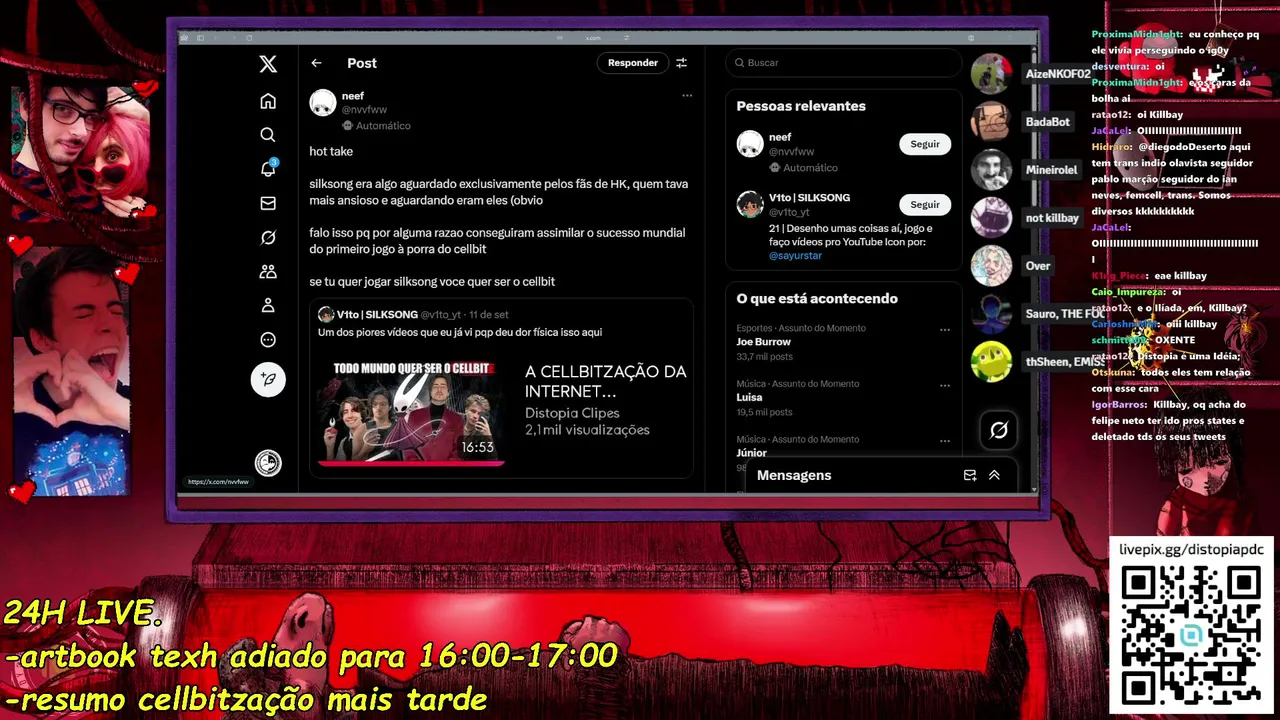Open the A CELLBITZAÇÃO DA INTERNET video title
1280x720 pixels.
(x=605, y=381)
